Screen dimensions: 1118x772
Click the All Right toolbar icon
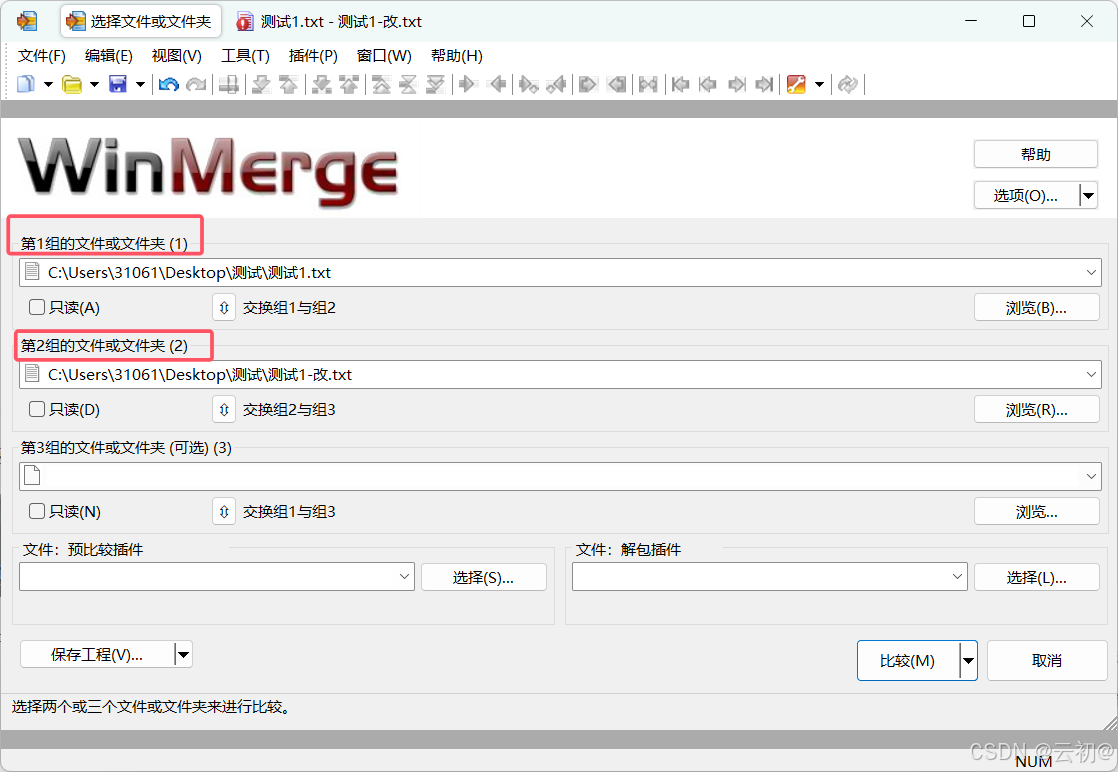(588, 84)
